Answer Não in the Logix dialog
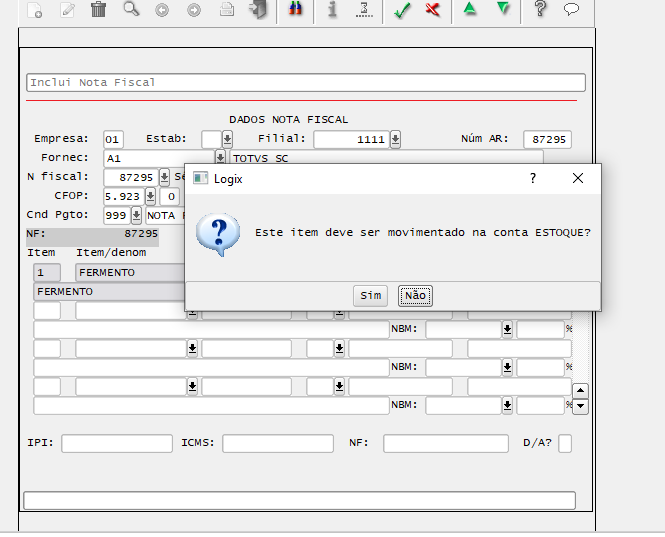 coord(415,296)
